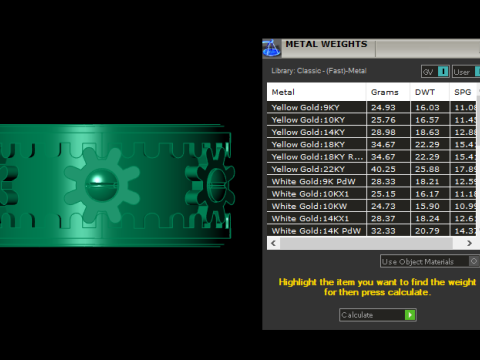This screenshot has height=360, width=480.
Task: Sort by the Grams column header
Action: [388, 92]
